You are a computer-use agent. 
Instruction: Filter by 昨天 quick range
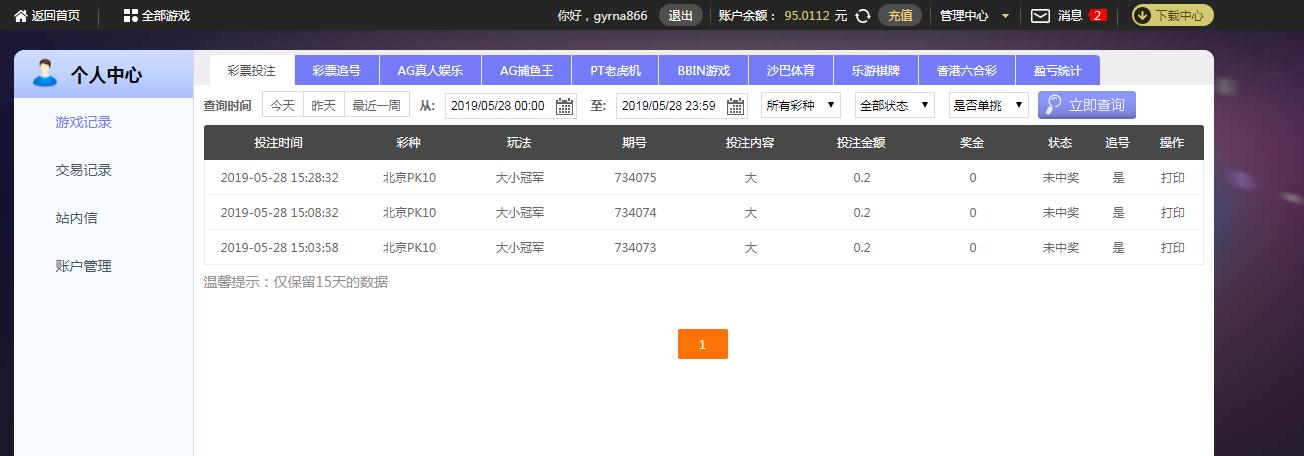coord(324,105)
